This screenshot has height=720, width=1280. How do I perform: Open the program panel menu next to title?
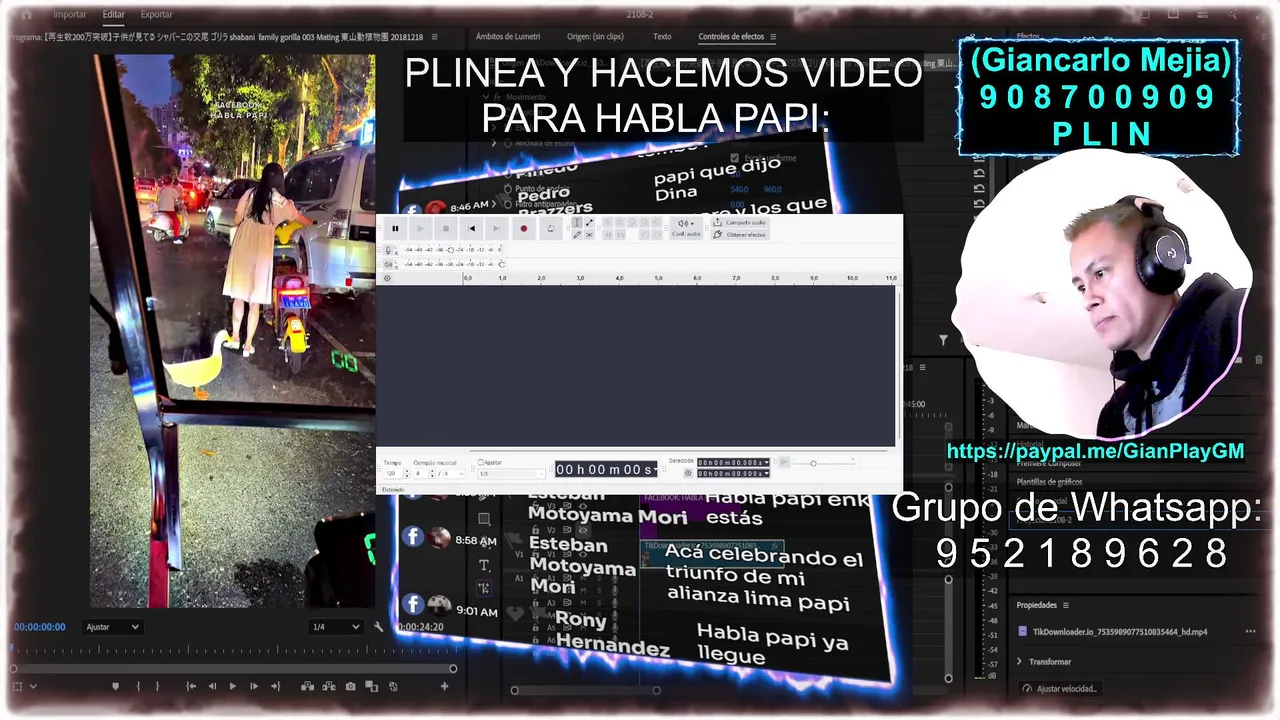(x=434, y=37)
